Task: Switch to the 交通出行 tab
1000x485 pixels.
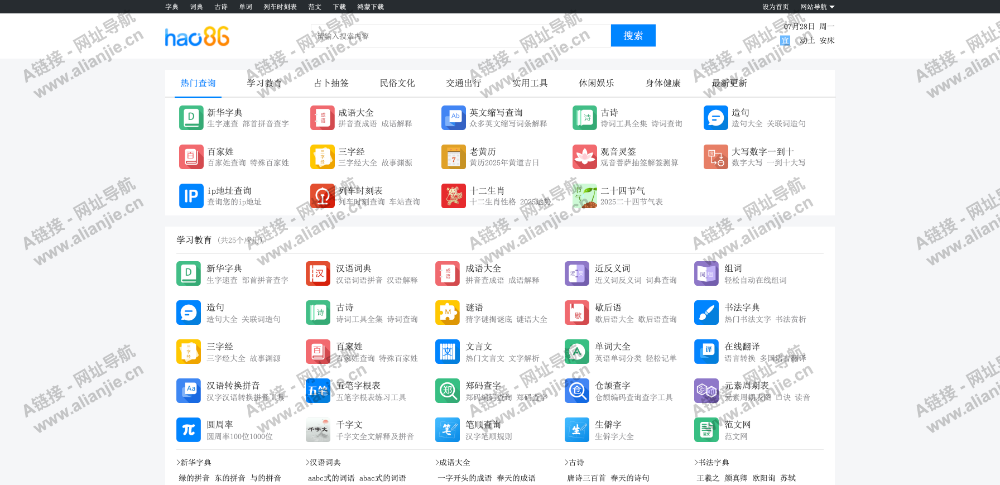Action: click(x=464, y=83)
